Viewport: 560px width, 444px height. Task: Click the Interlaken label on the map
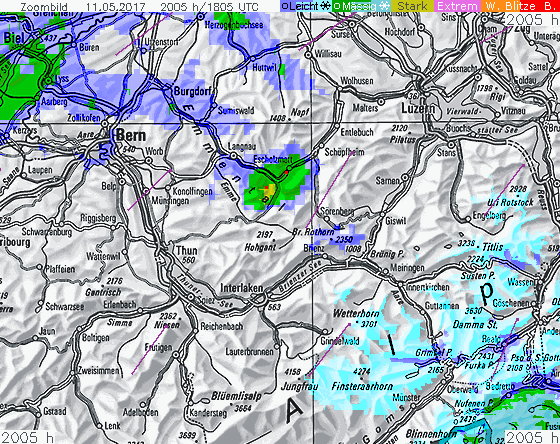click(241, 288)
